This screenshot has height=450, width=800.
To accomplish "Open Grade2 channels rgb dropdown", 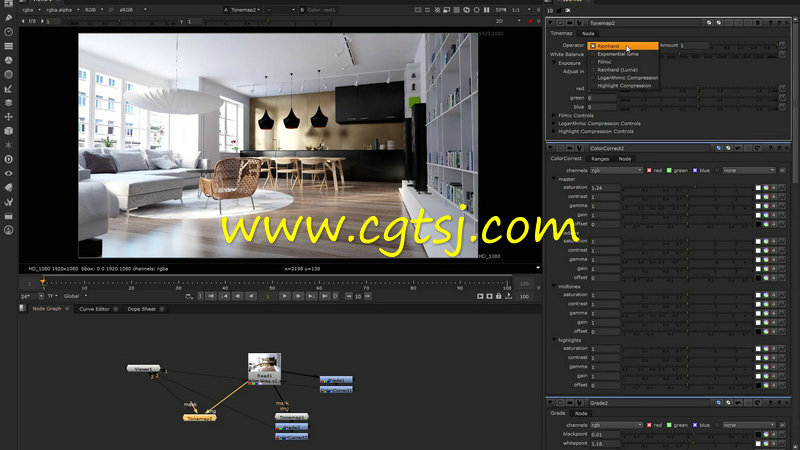I will (616, 425).
